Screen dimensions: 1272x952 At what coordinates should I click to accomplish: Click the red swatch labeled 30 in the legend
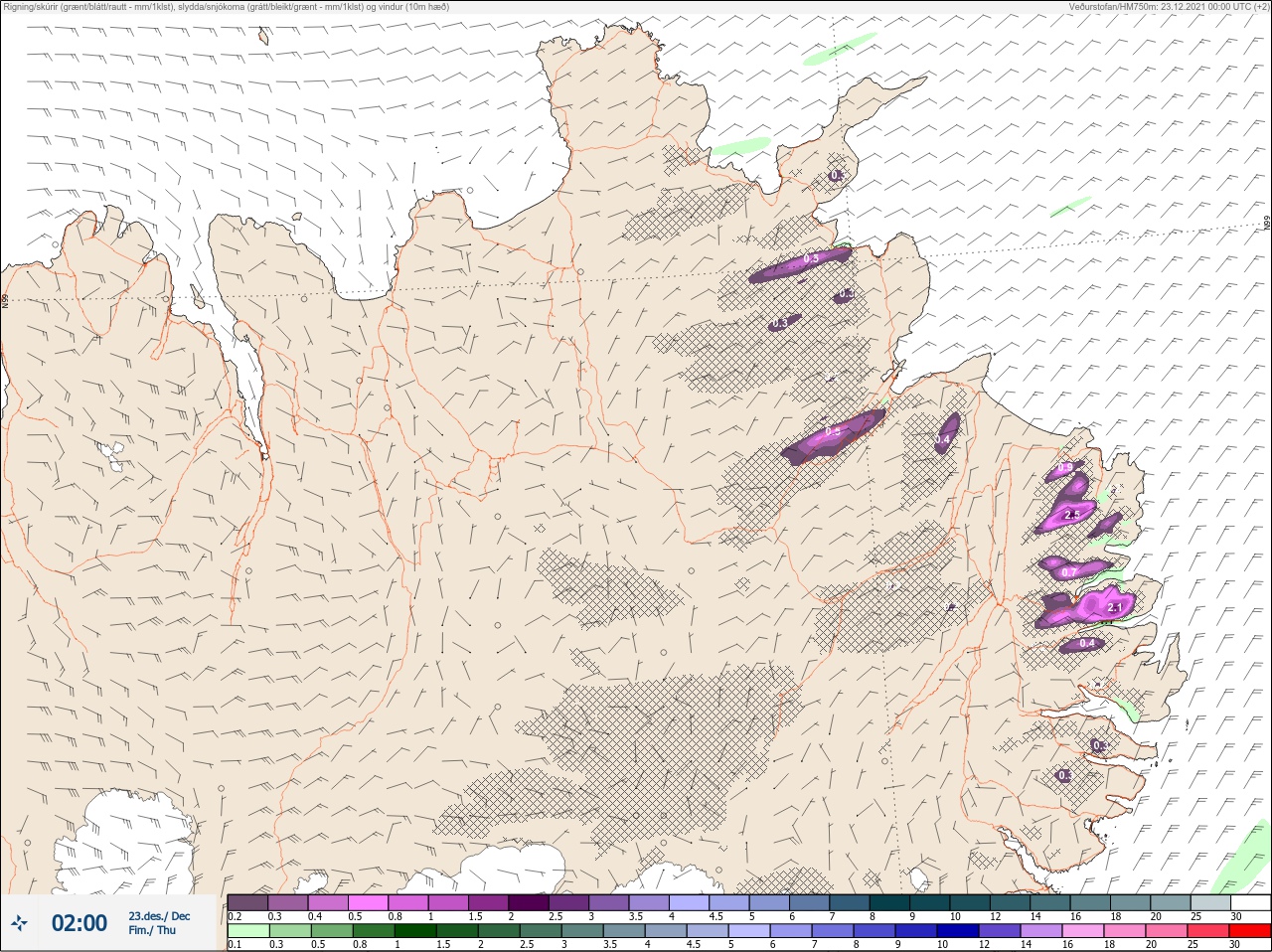1250,931
